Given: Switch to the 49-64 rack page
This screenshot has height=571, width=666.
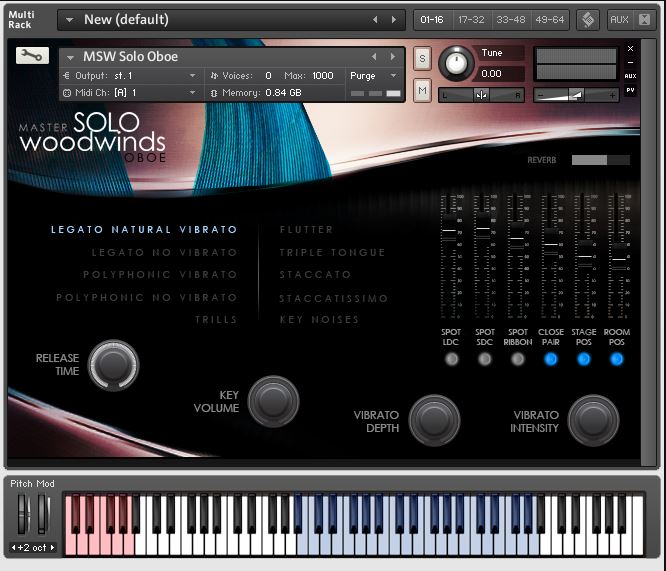Looking at the screenshot, I should (x=550, y=20).
